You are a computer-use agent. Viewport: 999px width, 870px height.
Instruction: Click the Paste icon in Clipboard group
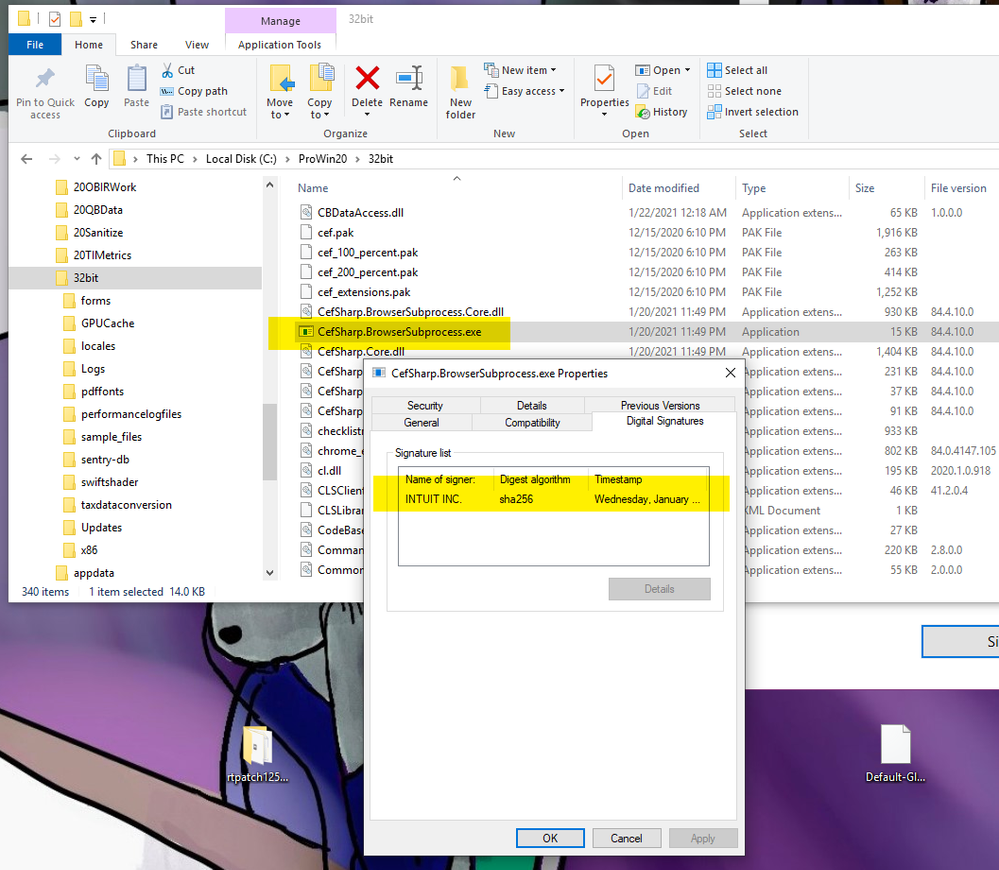tap(136, 80)
